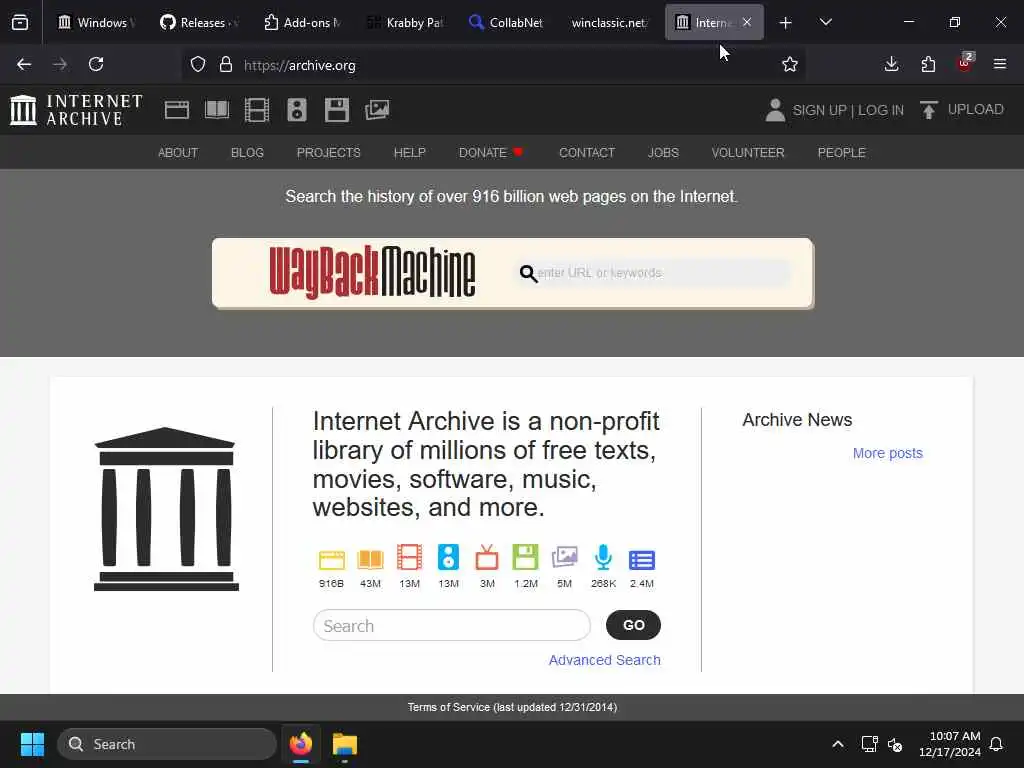Image resolution: width=1024 pixels, height=768 pixels.
Task: Open the tracking protection shield icon
Action: [x=198, y=65]
